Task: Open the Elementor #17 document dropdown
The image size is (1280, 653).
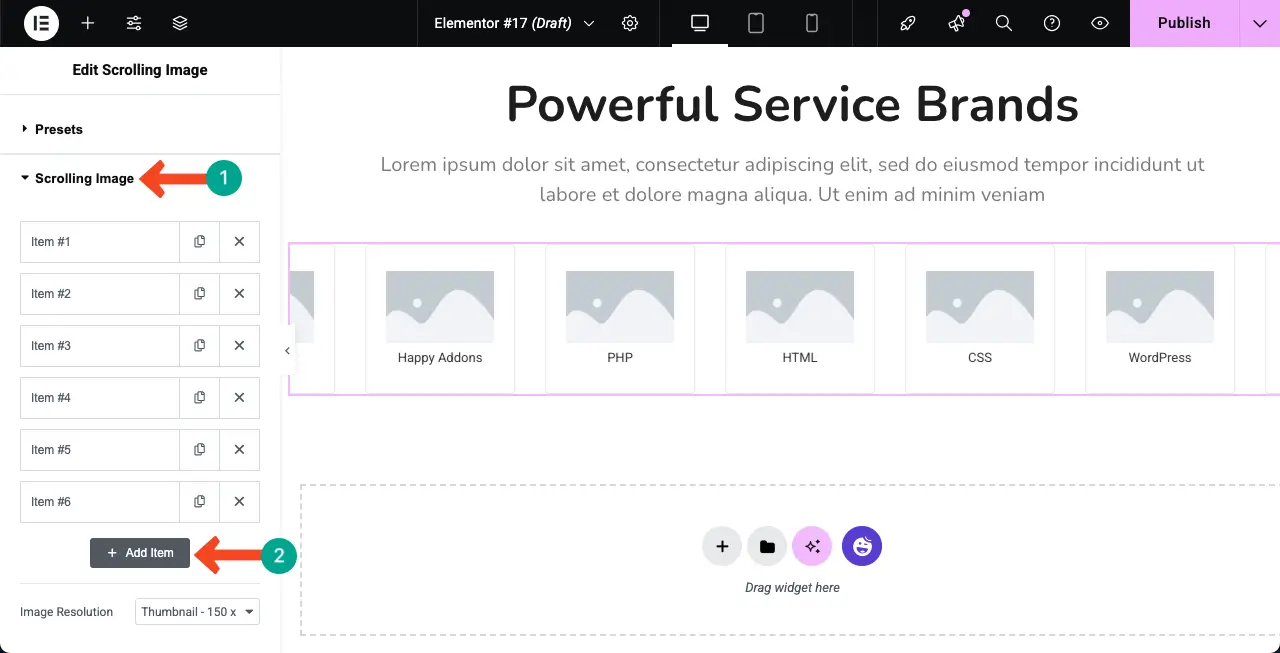Action: [514, 23]
